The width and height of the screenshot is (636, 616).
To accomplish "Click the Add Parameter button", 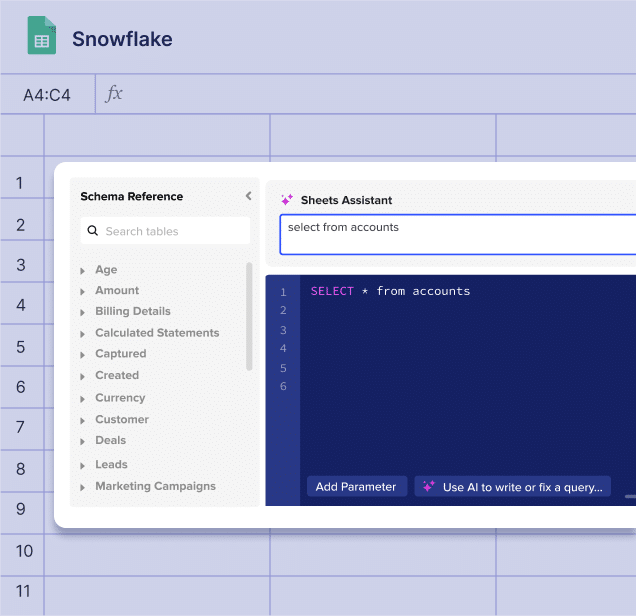I will pos(357,486).
